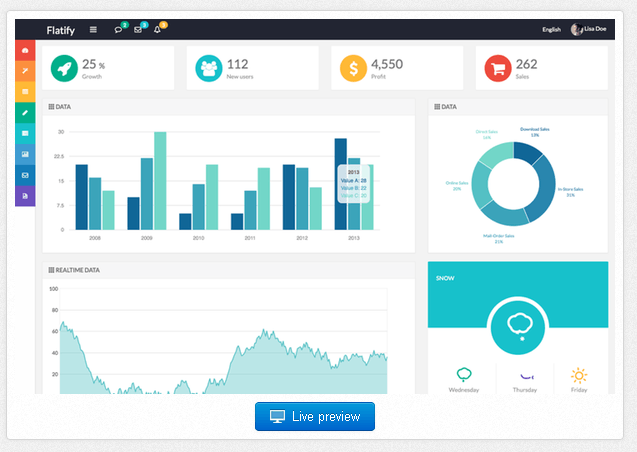Click the tallest 2009 bar in chart
The image size is (637, 452).
coord(160,180)
